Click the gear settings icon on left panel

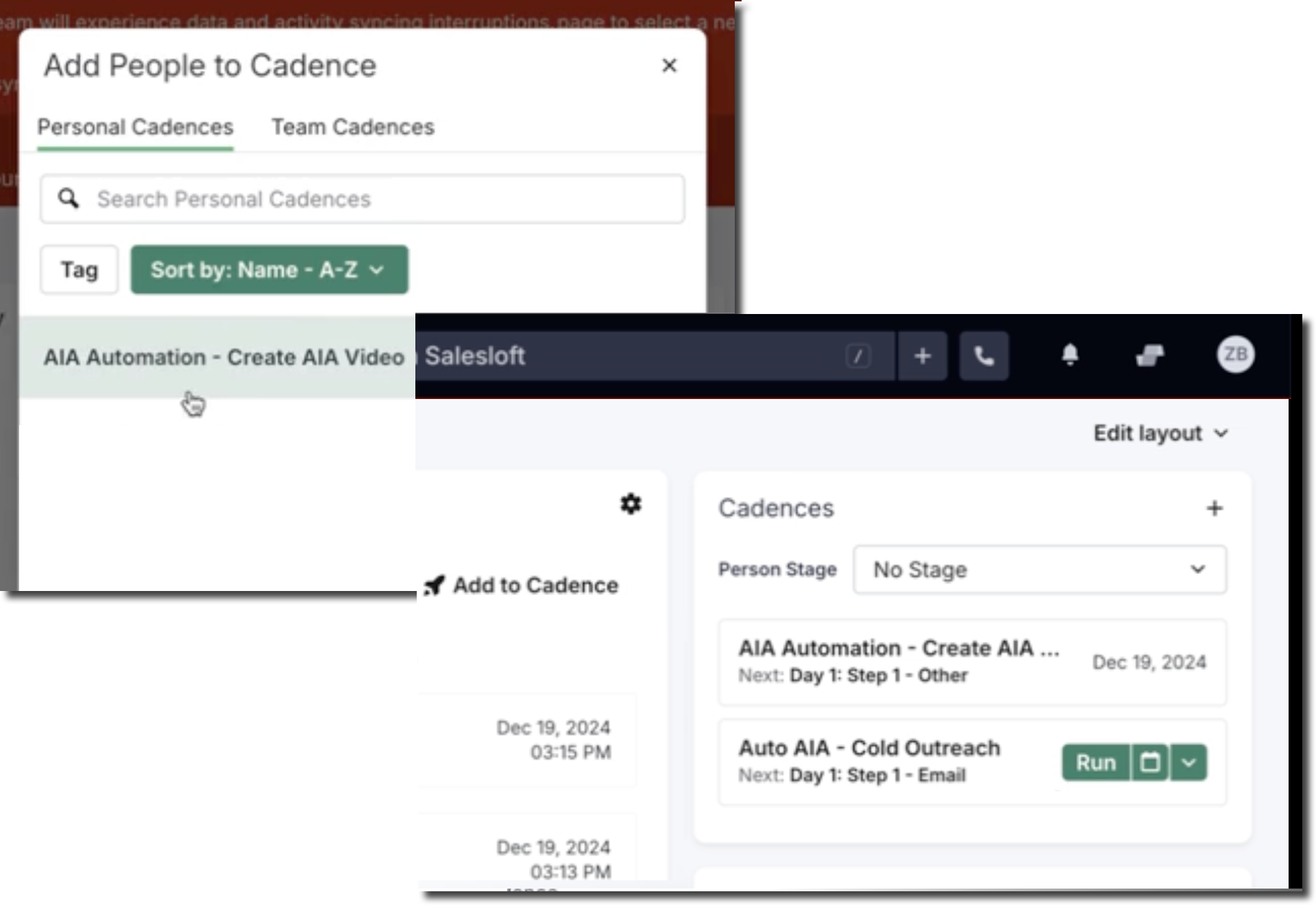(x=631, y=504)
